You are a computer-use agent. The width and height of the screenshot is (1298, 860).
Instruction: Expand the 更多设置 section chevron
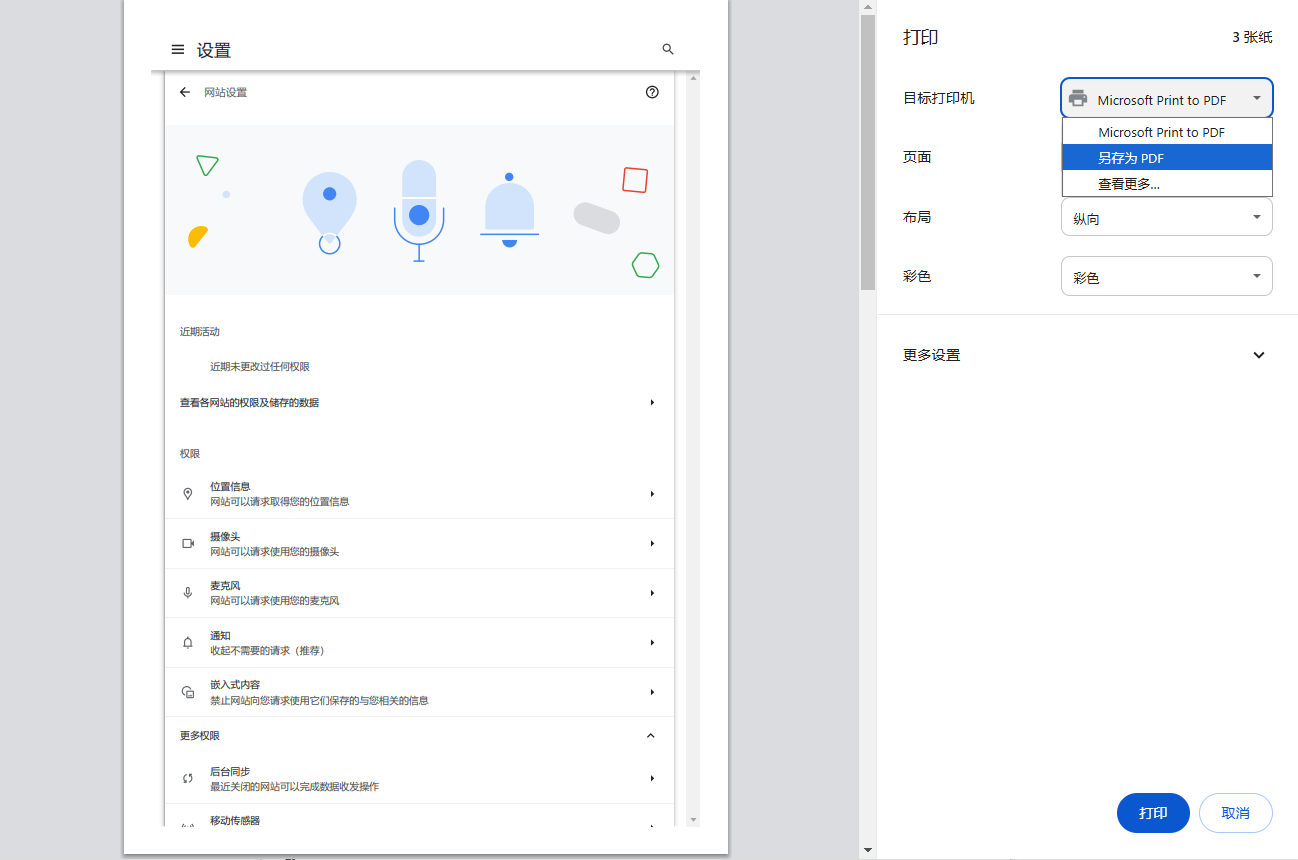pyautogui.click(x=1259, y=355)
